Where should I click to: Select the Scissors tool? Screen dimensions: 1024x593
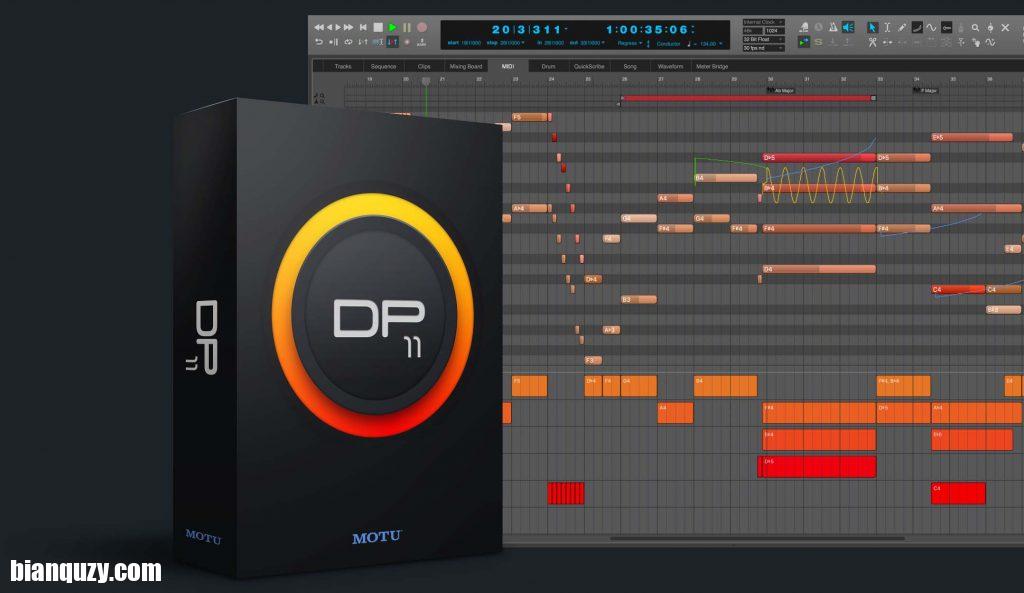[x=872, y=42]
